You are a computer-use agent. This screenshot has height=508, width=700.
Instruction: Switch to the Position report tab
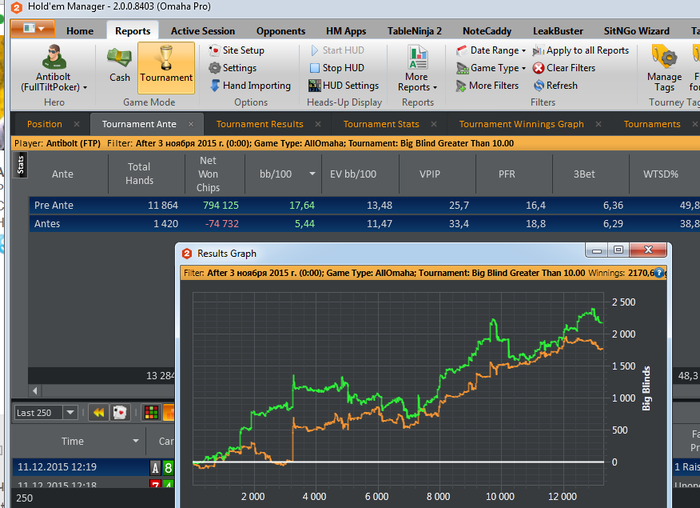[x=45, y=124]
